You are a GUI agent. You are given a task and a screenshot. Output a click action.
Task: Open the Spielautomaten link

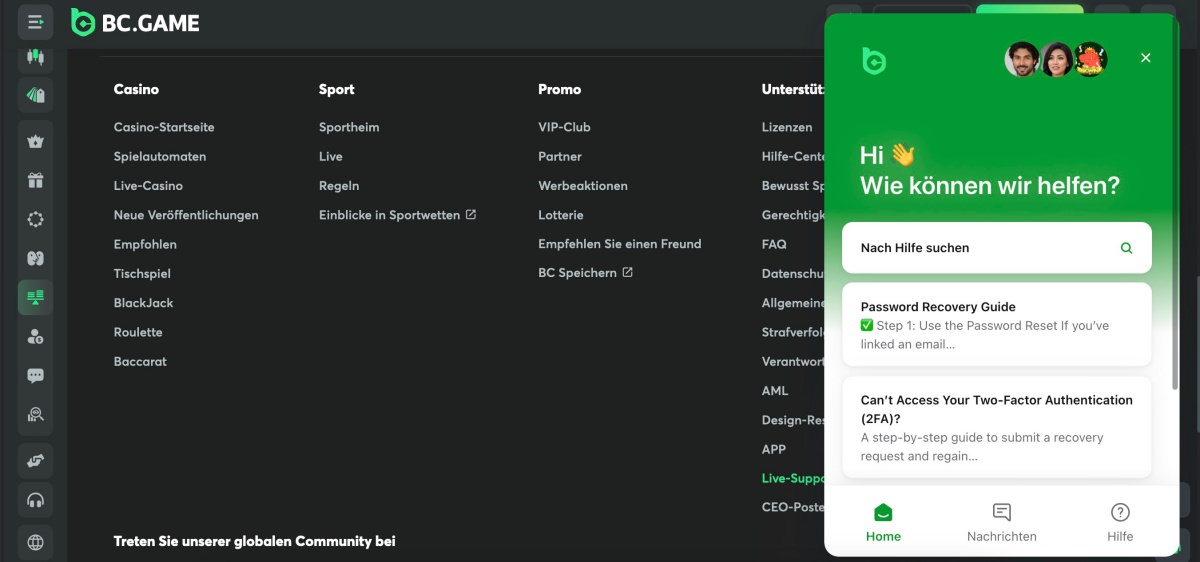tap(160, 157)
